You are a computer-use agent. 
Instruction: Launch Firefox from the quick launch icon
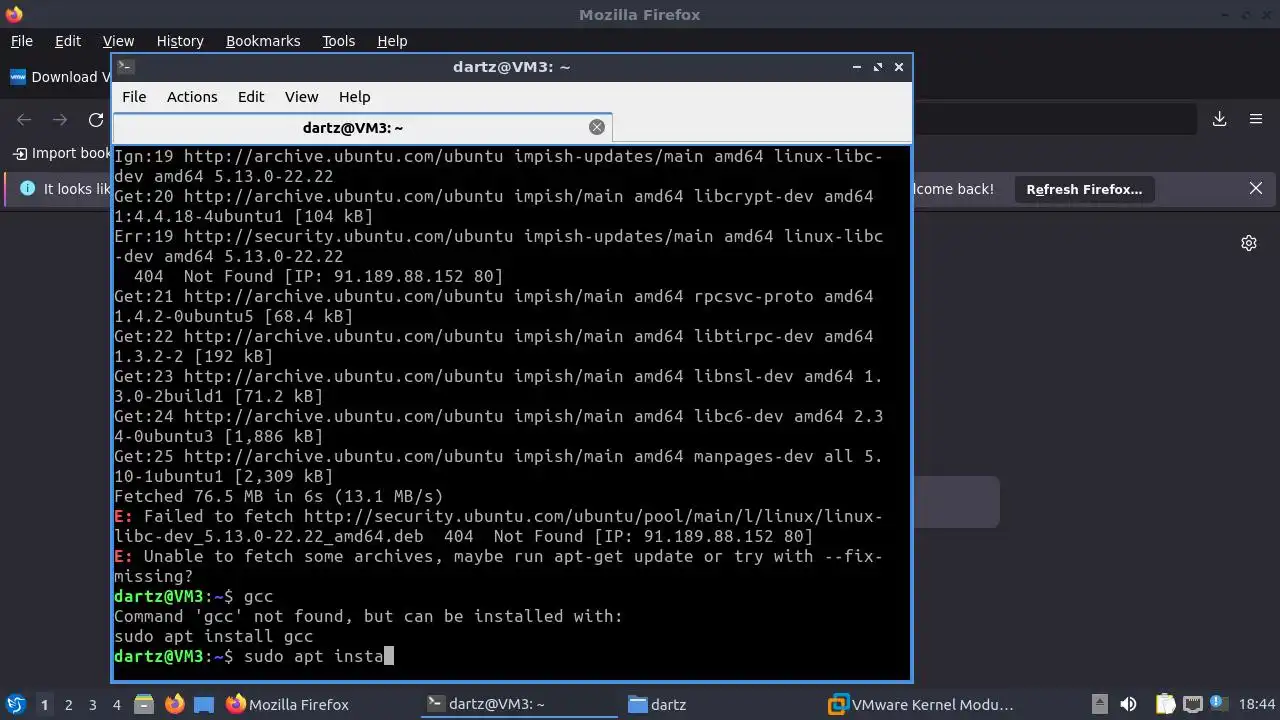pyautogui.click(x=174, y=704)
